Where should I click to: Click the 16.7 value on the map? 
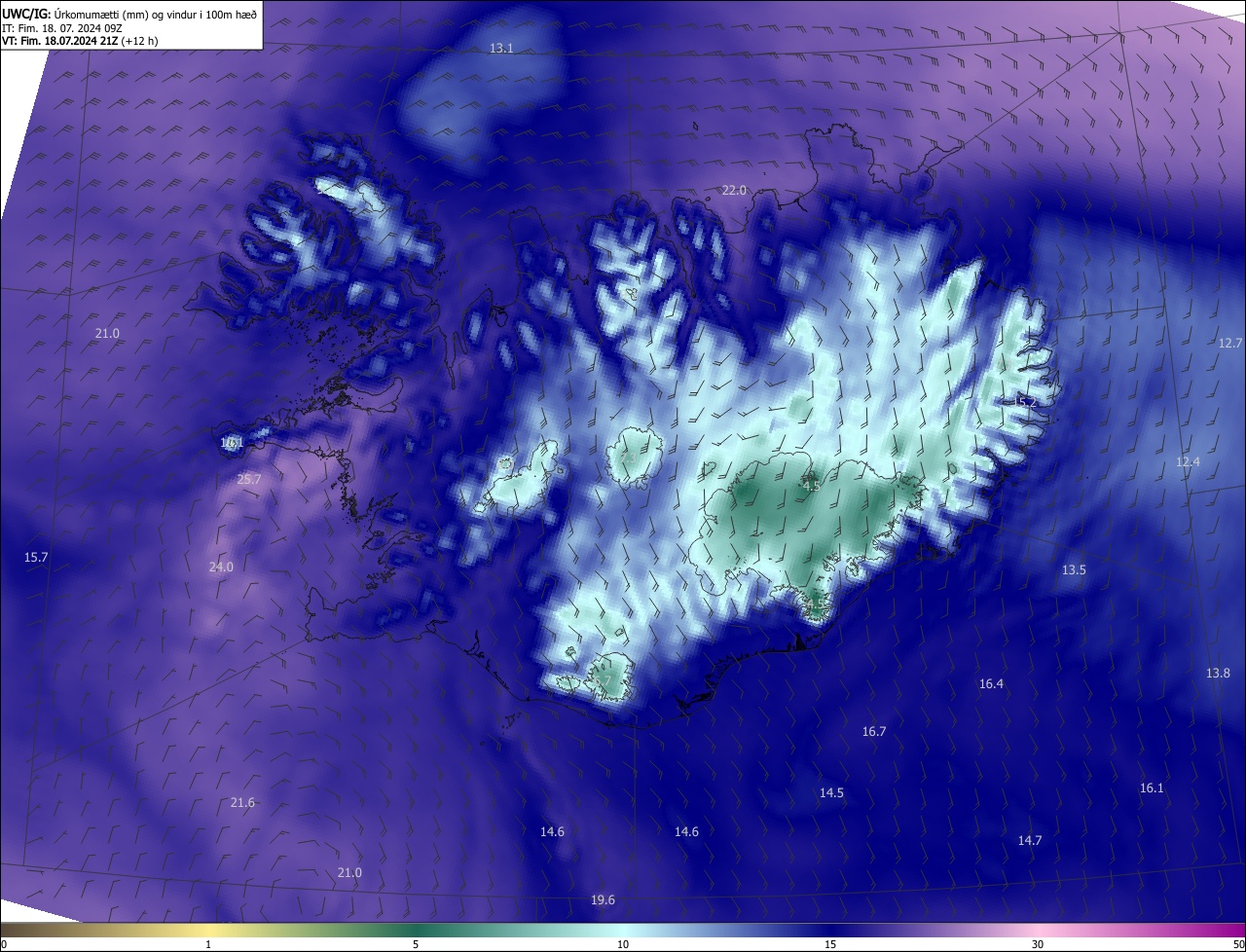(x=874, y=732)
